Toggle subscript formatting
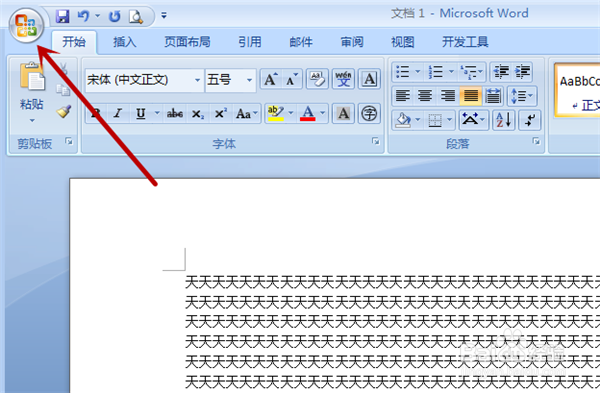This screenshot has width=600, height=393. click(197, 113)
